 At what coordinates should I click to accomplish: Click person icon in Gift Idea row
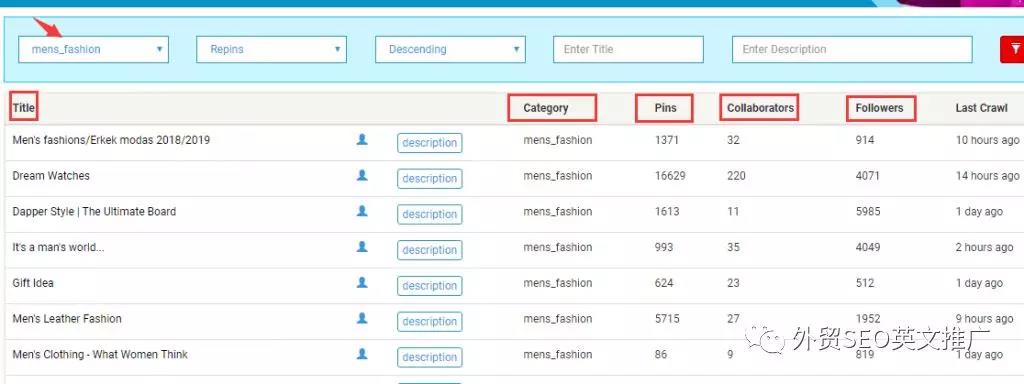point(362,282)
